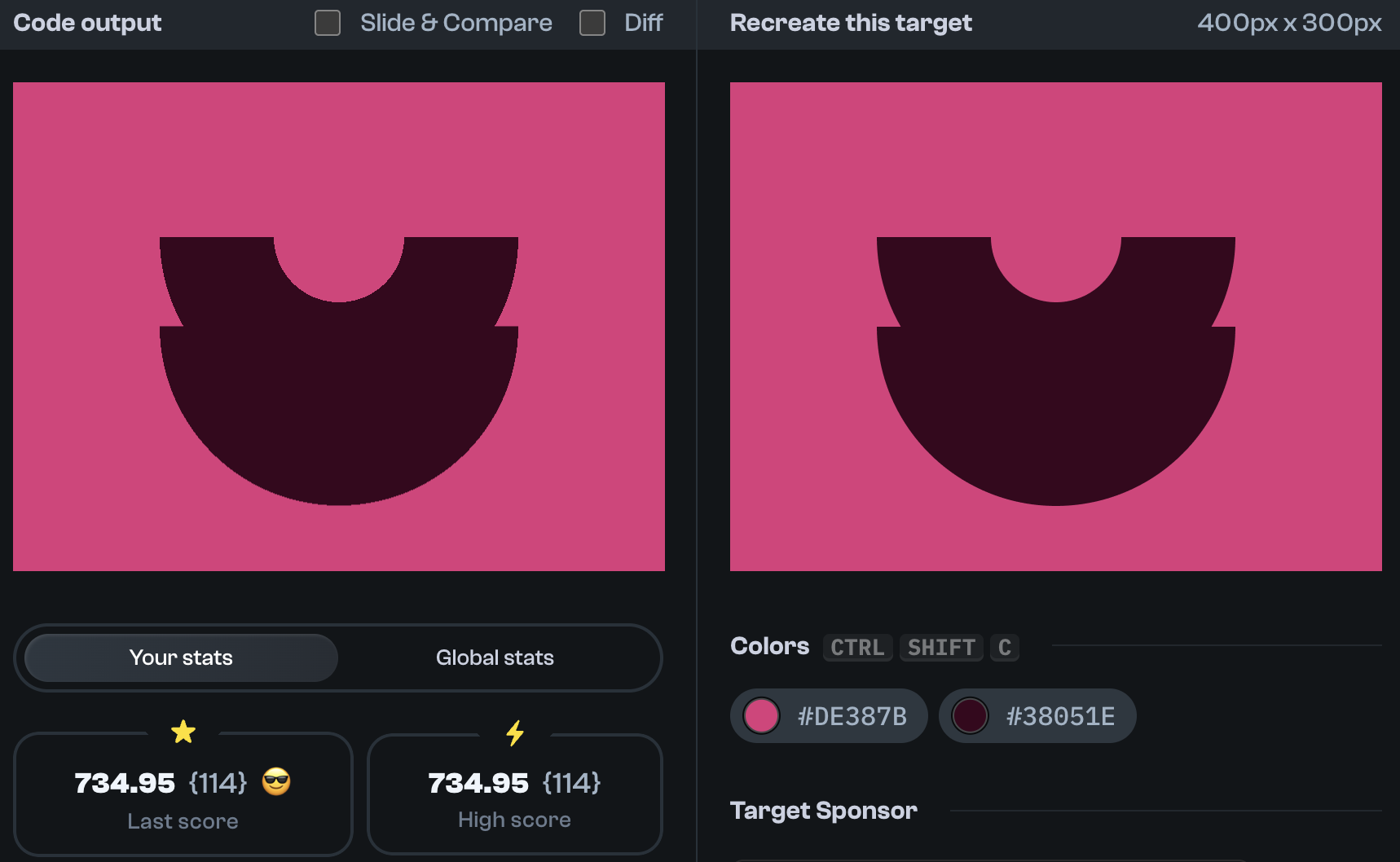This screenshot has width=1400, height=862.
Task: Click the Code output heading
Action: coord(87,23)
